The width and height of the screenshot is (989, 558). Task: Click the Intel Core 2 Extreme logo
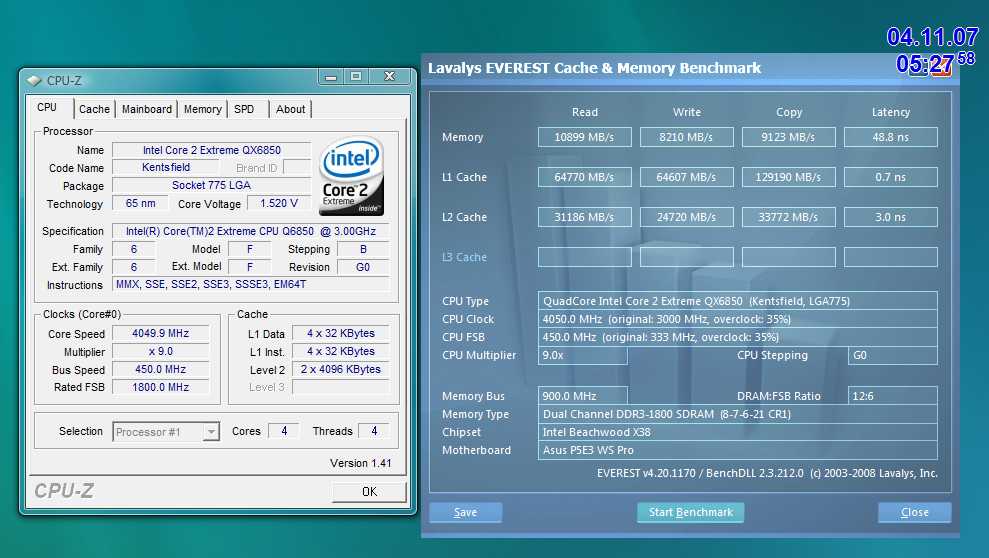351,177
